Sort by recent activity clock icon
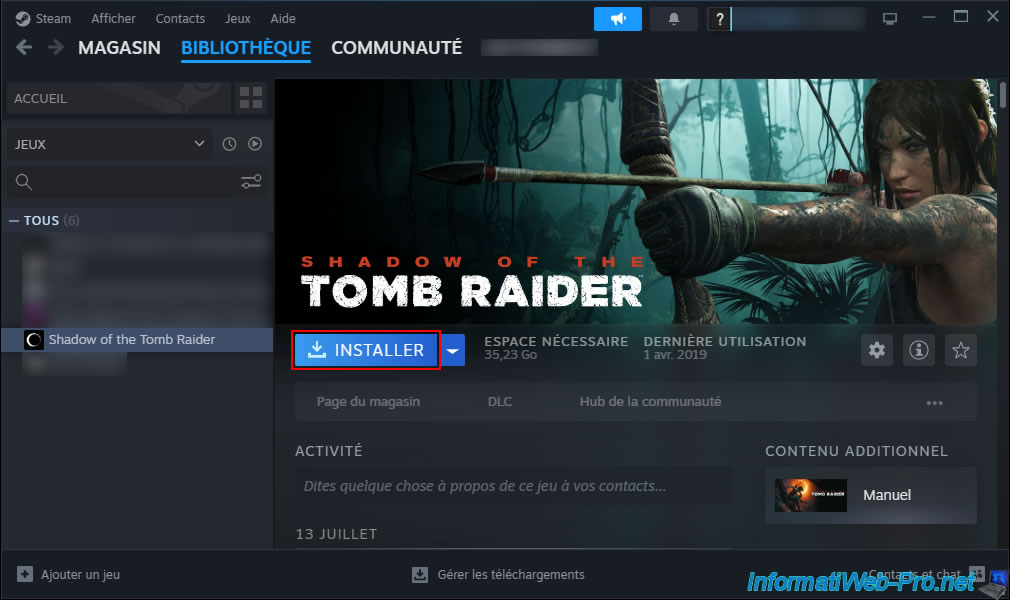 [229, 144]
